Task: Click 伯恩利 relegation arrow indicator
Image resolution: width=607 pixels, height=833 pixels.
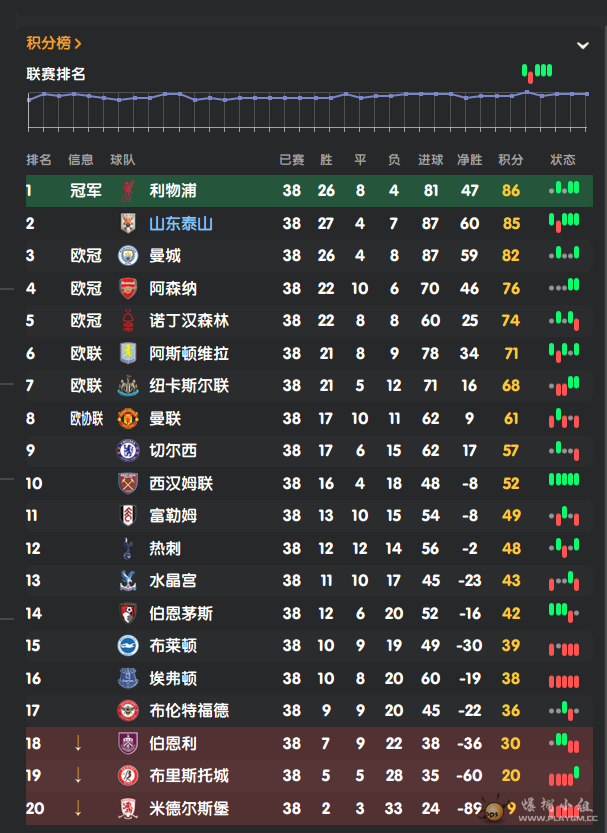Action: tap(78, 743)
